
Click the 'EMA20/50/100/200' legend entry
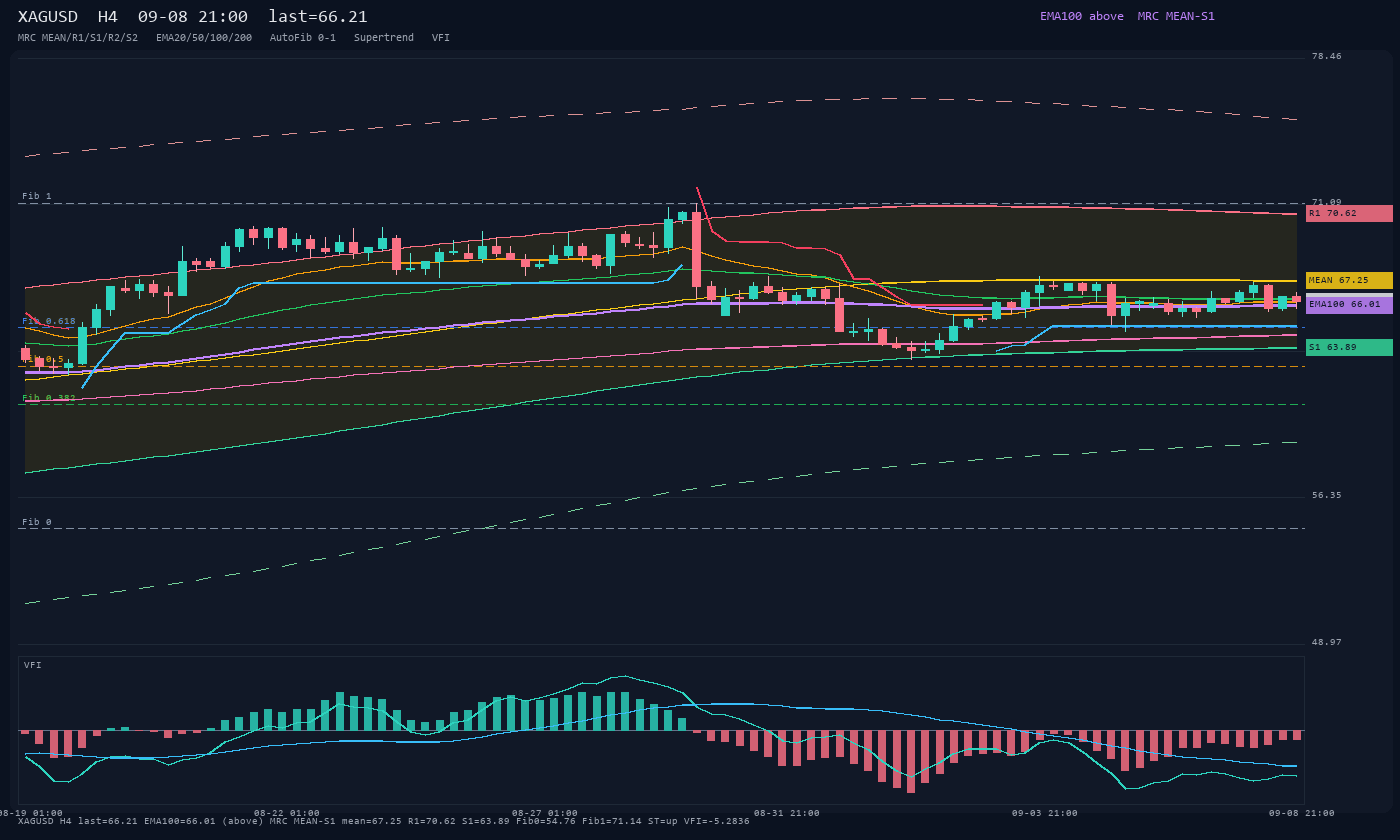[x=204, y=38]
